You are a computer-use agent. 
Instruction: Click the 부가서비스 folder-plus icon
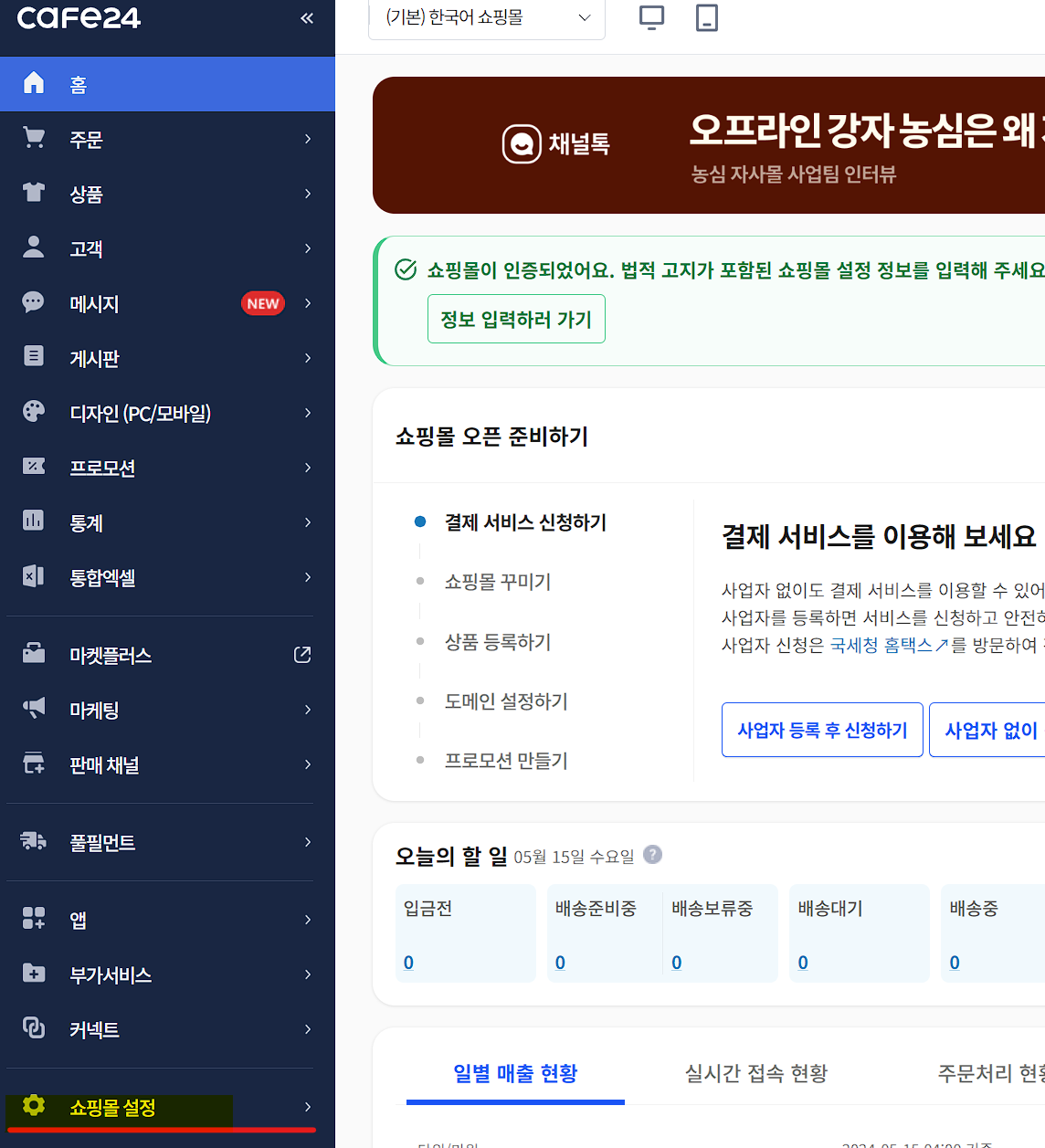[x=34, y=974]
